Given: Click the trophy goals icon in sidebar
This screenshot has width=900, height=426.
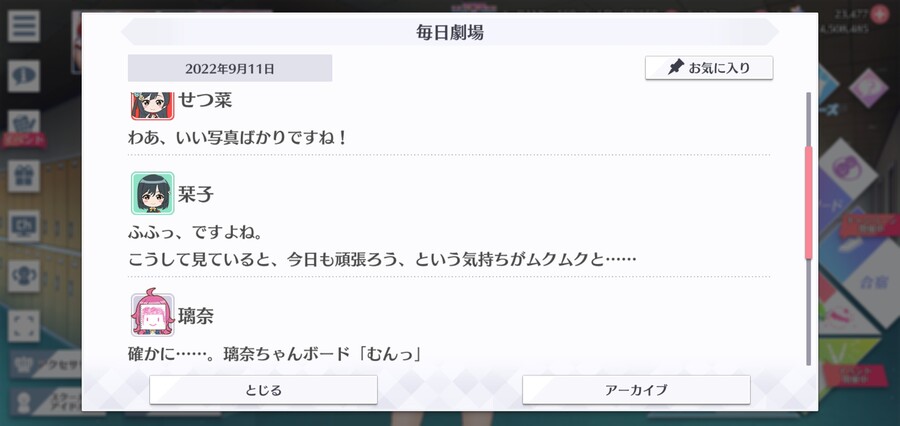Looking at the screenshot, I should tap(24, 276).
